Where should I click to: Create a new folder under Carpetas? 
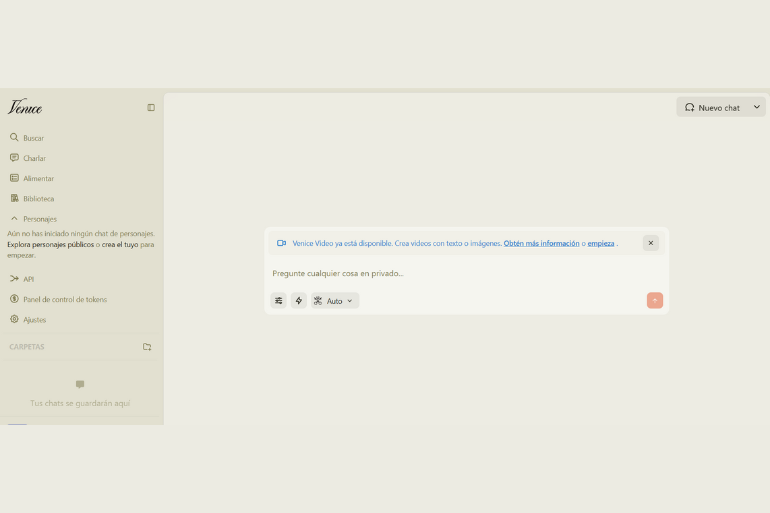click(147, 347)
